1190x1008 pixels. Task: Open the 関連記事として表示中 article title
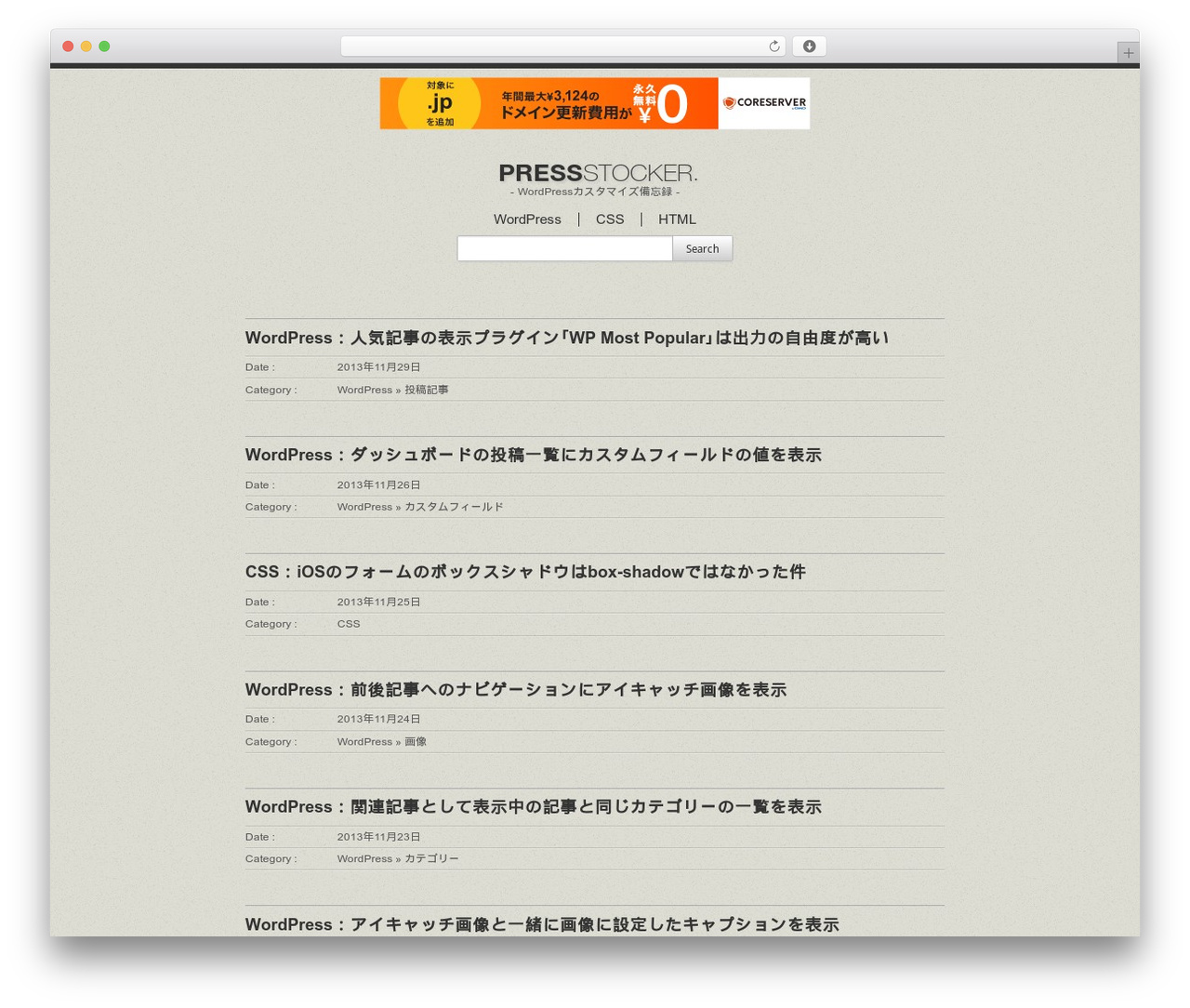click(x=534, y=807)
